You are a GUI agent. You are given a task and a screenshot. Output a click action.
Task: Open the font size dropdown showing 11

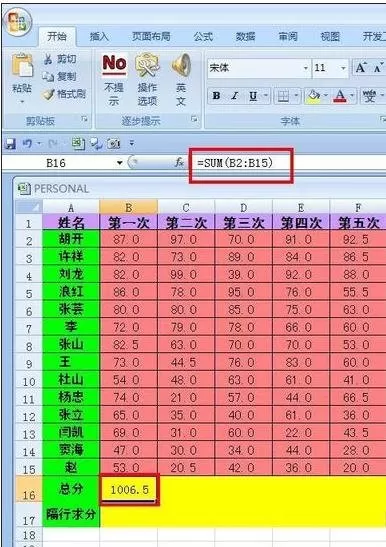pos(343,68)
